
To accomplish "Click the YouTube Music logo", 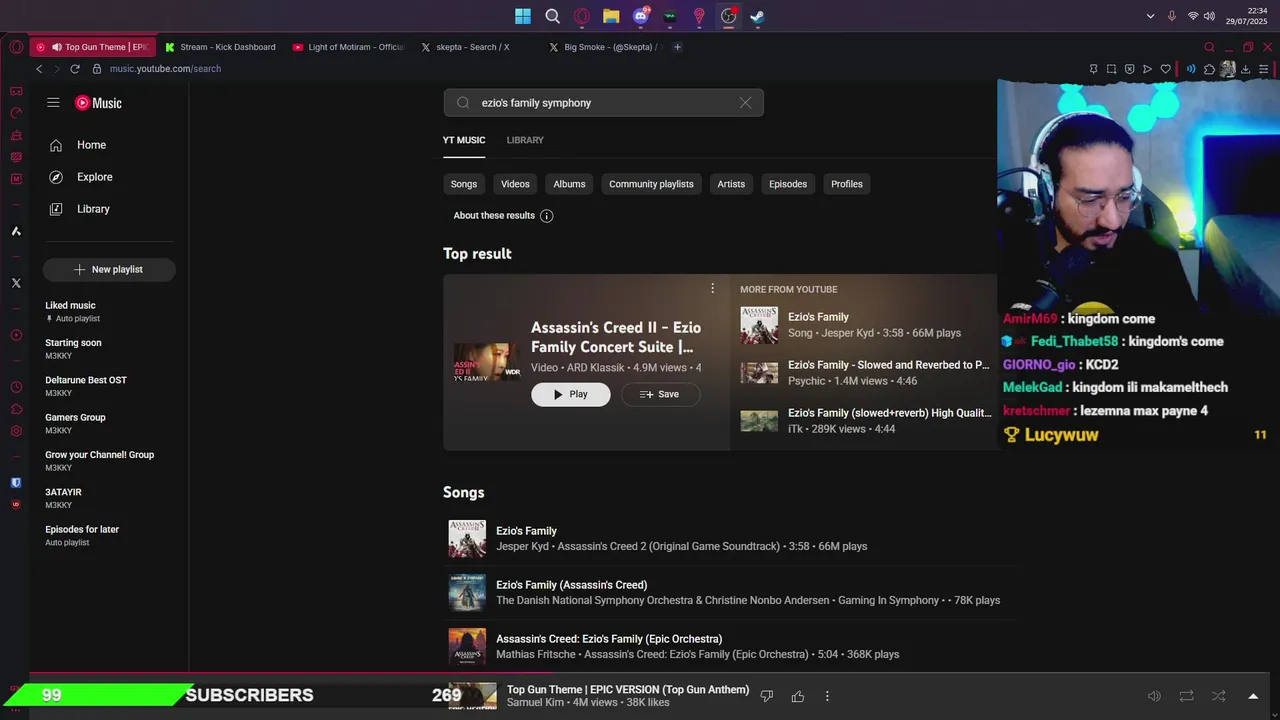I will click(x=98, y=103).
